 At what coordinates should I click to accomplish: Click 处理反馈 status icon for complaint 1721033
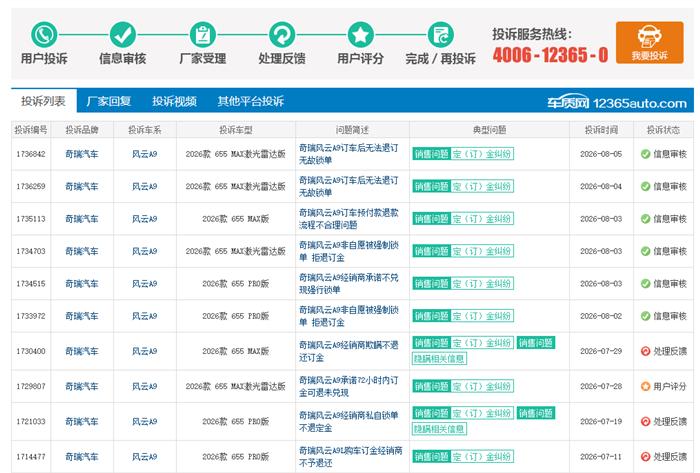(x=646, y=421)
